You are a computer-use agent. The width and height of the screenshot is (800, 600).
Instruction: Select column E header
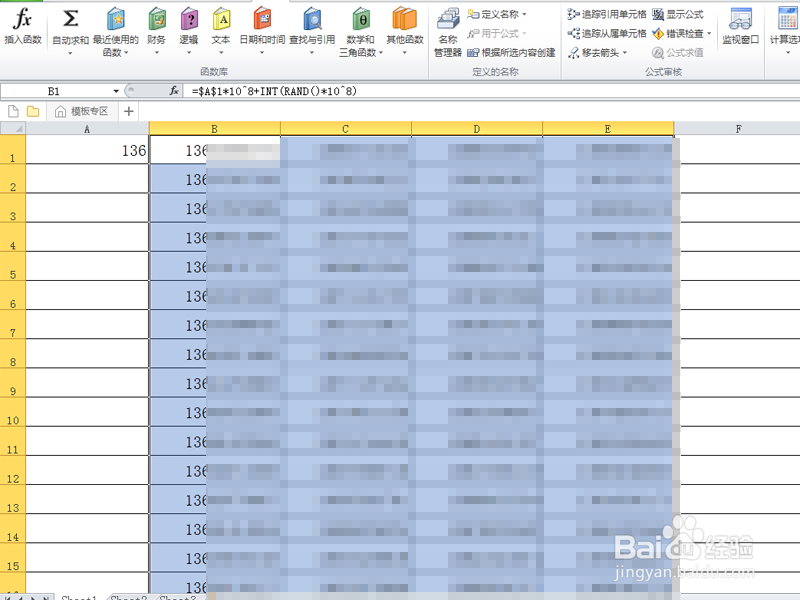[x=608, y=129]
